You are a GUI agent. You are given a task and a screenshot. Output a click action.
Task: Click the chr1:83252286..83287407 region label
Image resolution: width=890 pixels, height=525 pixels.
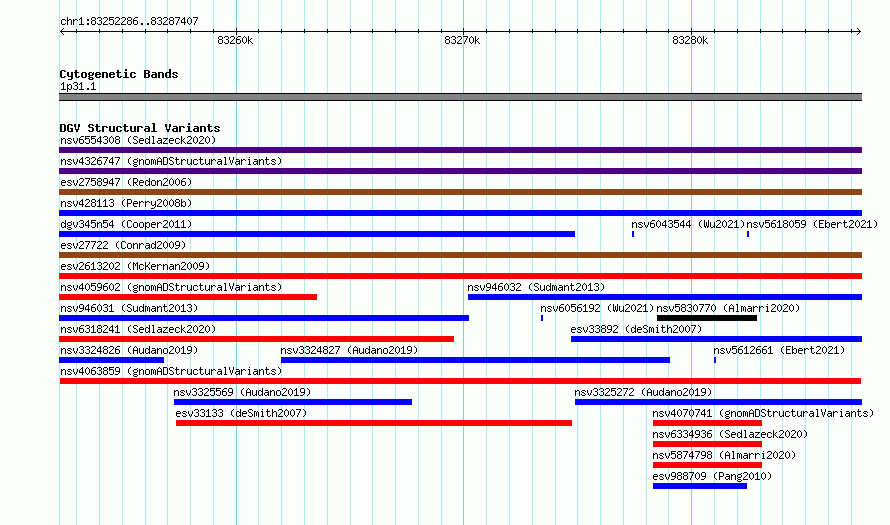[129, 21]
